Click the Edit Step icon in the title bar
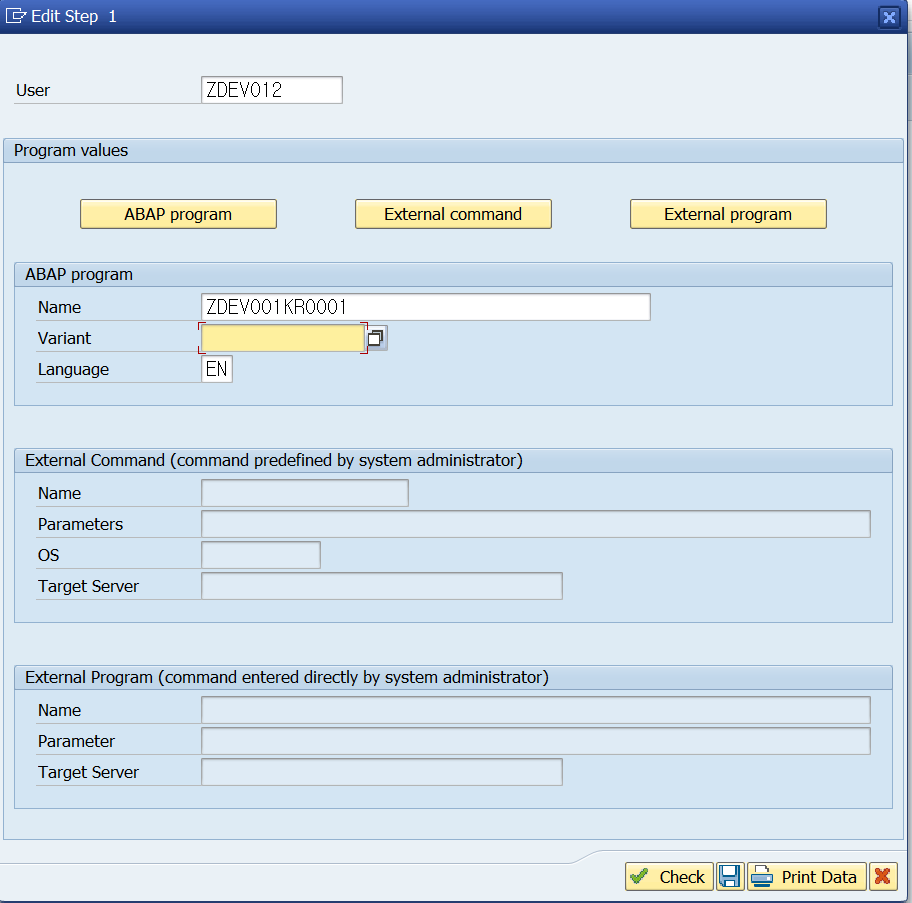912x903 pixels. [x=15, y=16]
